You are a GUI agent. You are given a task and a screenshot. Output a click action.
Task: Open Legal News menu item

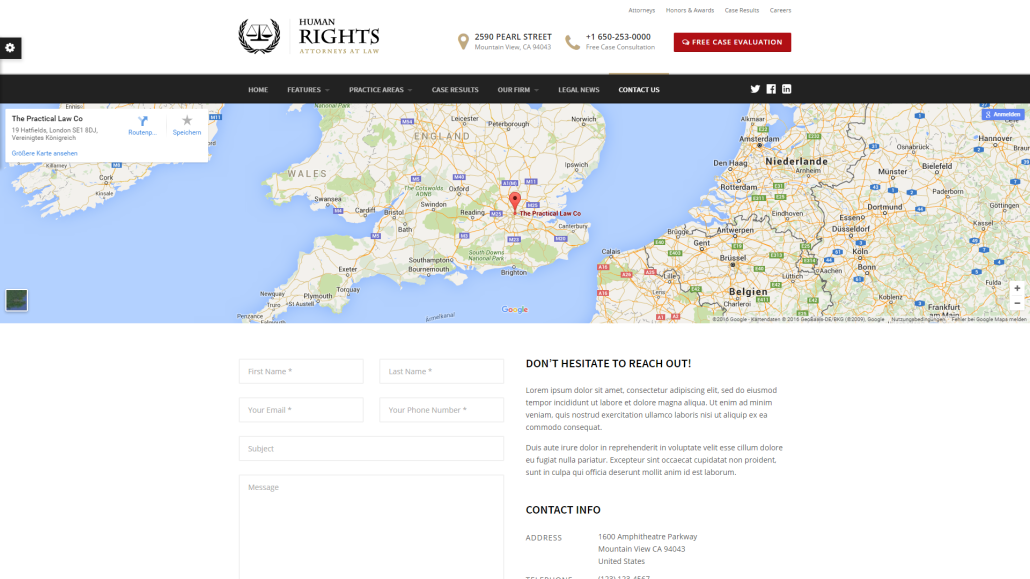click(x=579, y=90)
